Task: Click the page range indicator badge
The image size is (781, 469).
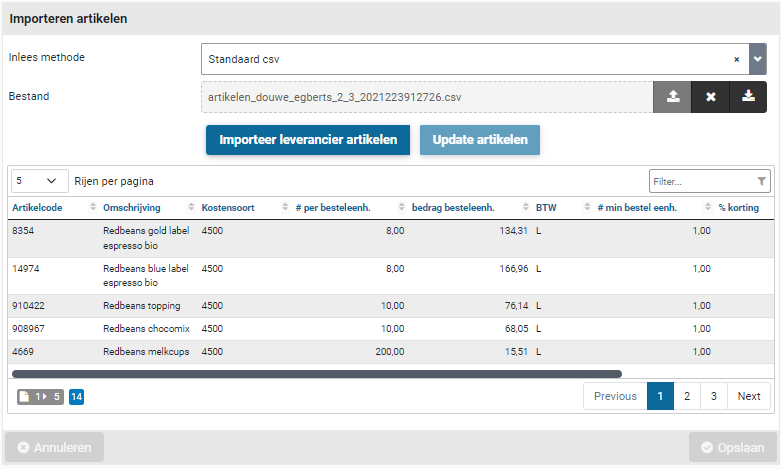Action: [40, 397]
